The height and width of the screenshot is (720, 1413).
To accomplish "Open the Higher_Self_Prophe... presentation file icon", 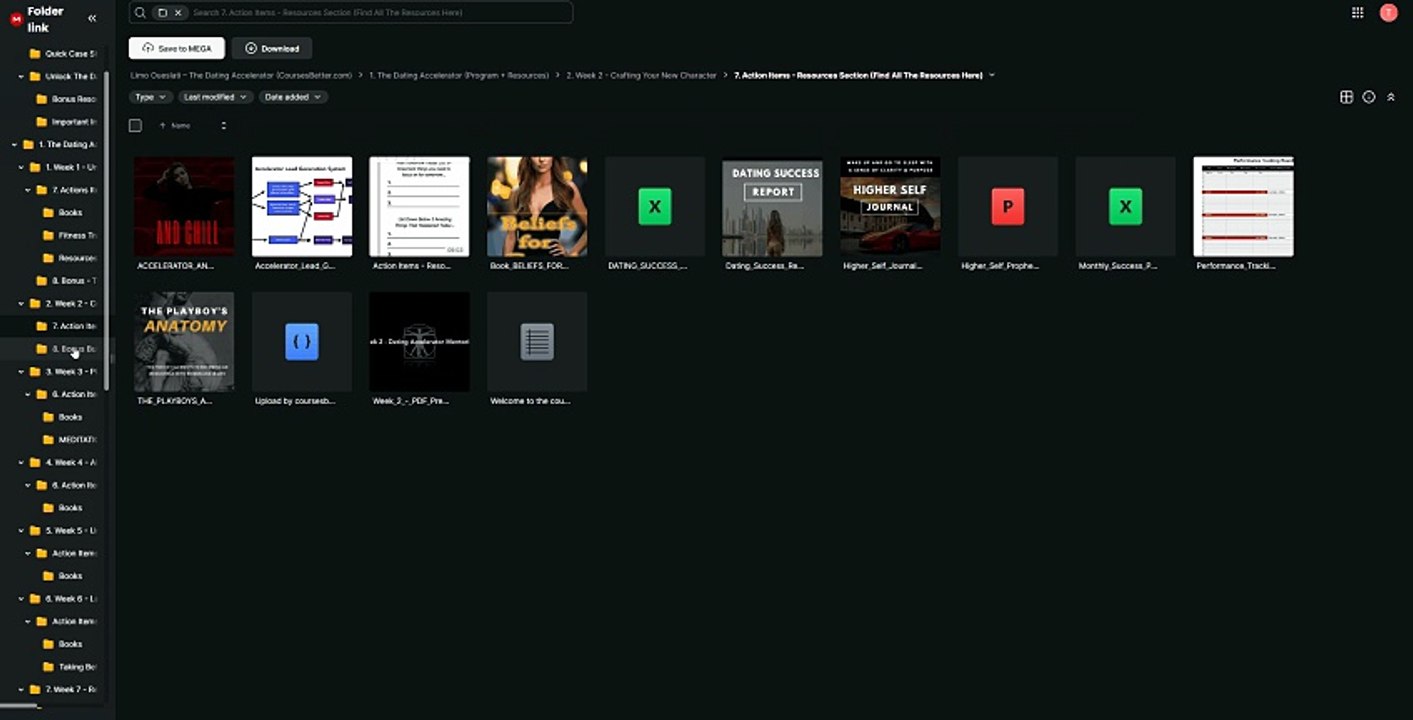I will click(1008, 206).
